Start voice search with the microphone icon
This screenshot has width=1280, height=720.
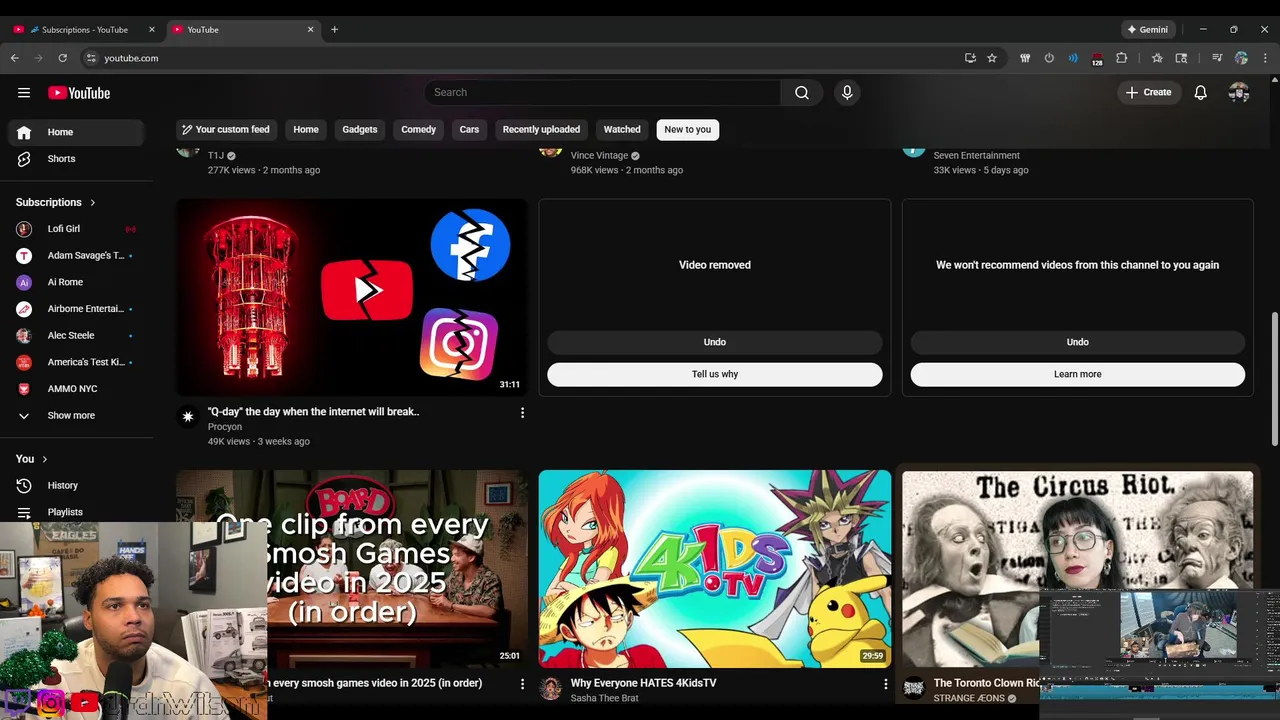847,93
